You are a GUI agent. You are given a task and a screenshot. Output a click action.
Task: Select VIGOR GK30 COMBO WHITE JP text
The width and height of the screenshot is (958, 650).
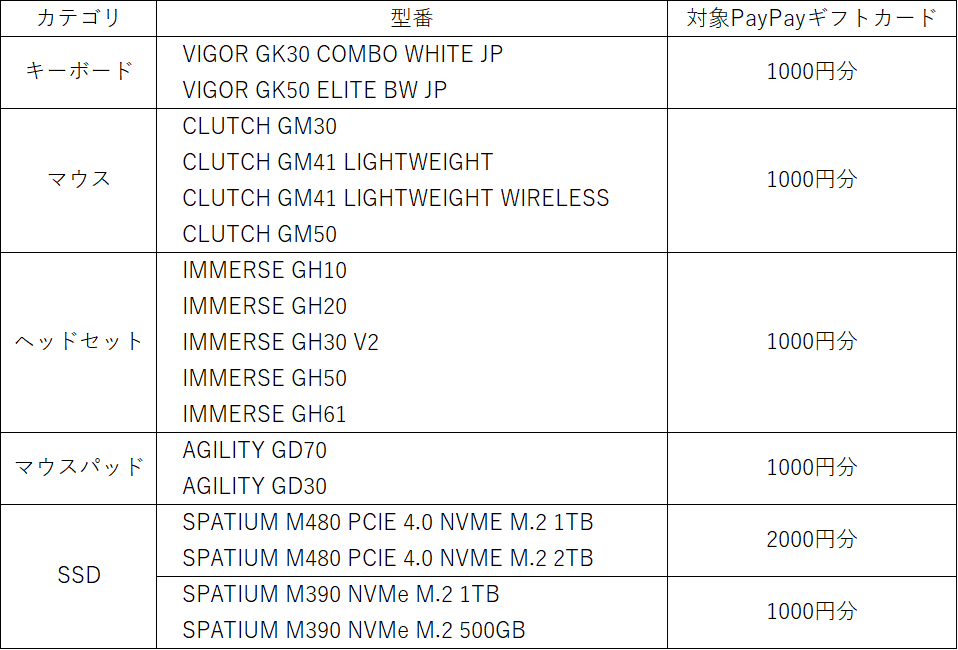(x=342, y=54)
